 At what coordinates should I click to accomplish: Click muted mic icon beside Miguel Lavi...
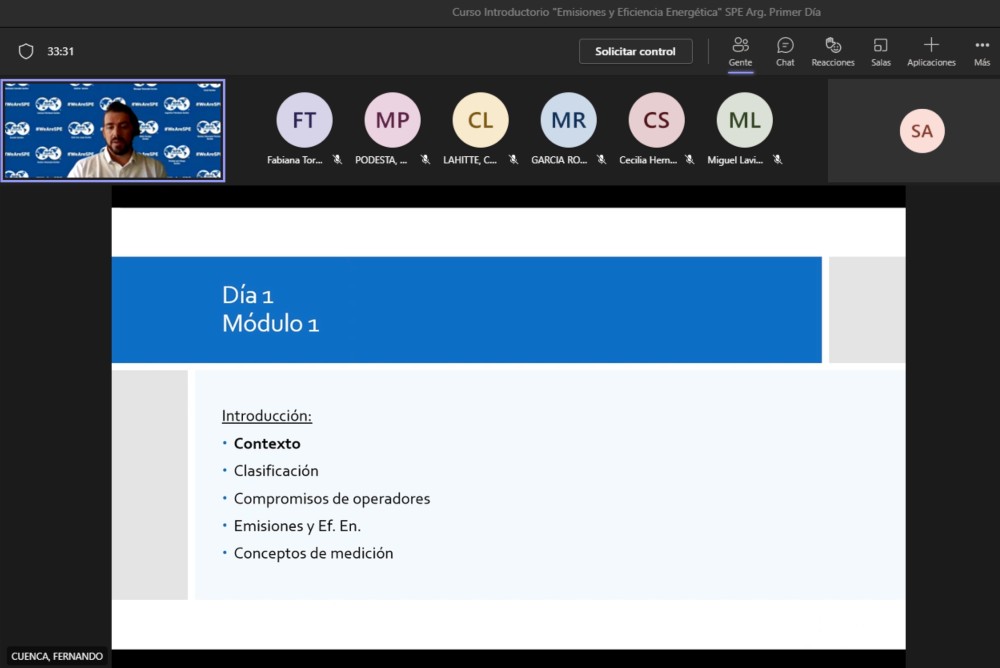coord(777,160)
